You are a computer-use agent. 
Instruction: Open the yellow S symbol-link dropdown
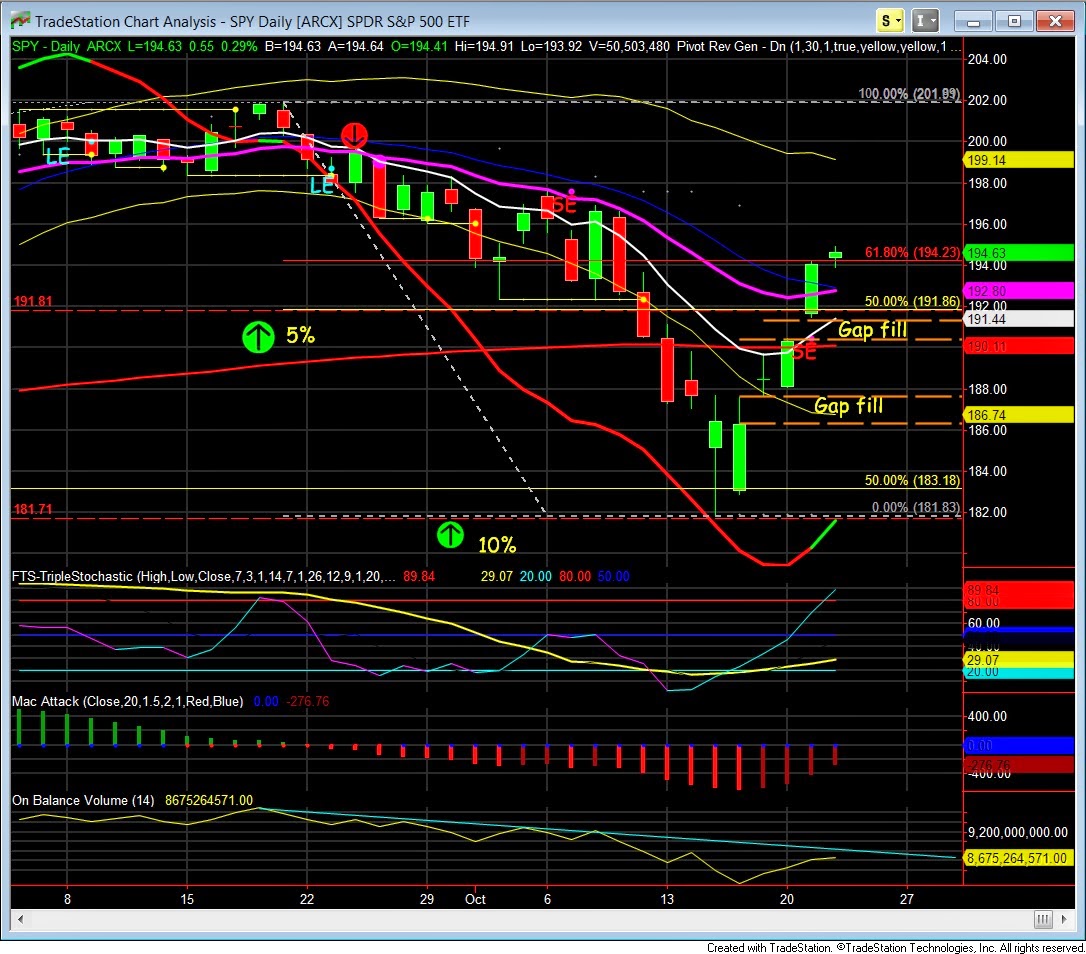coord(889,21)
